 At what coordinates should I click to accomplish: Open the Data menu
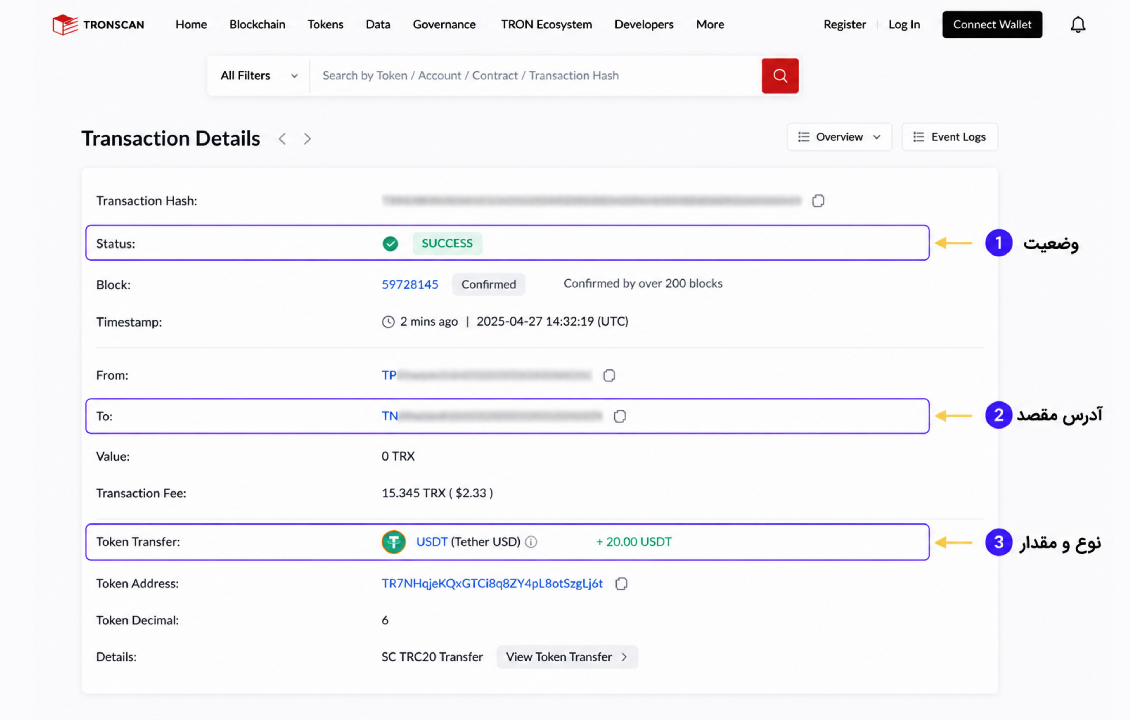click(x=378, y=25)
